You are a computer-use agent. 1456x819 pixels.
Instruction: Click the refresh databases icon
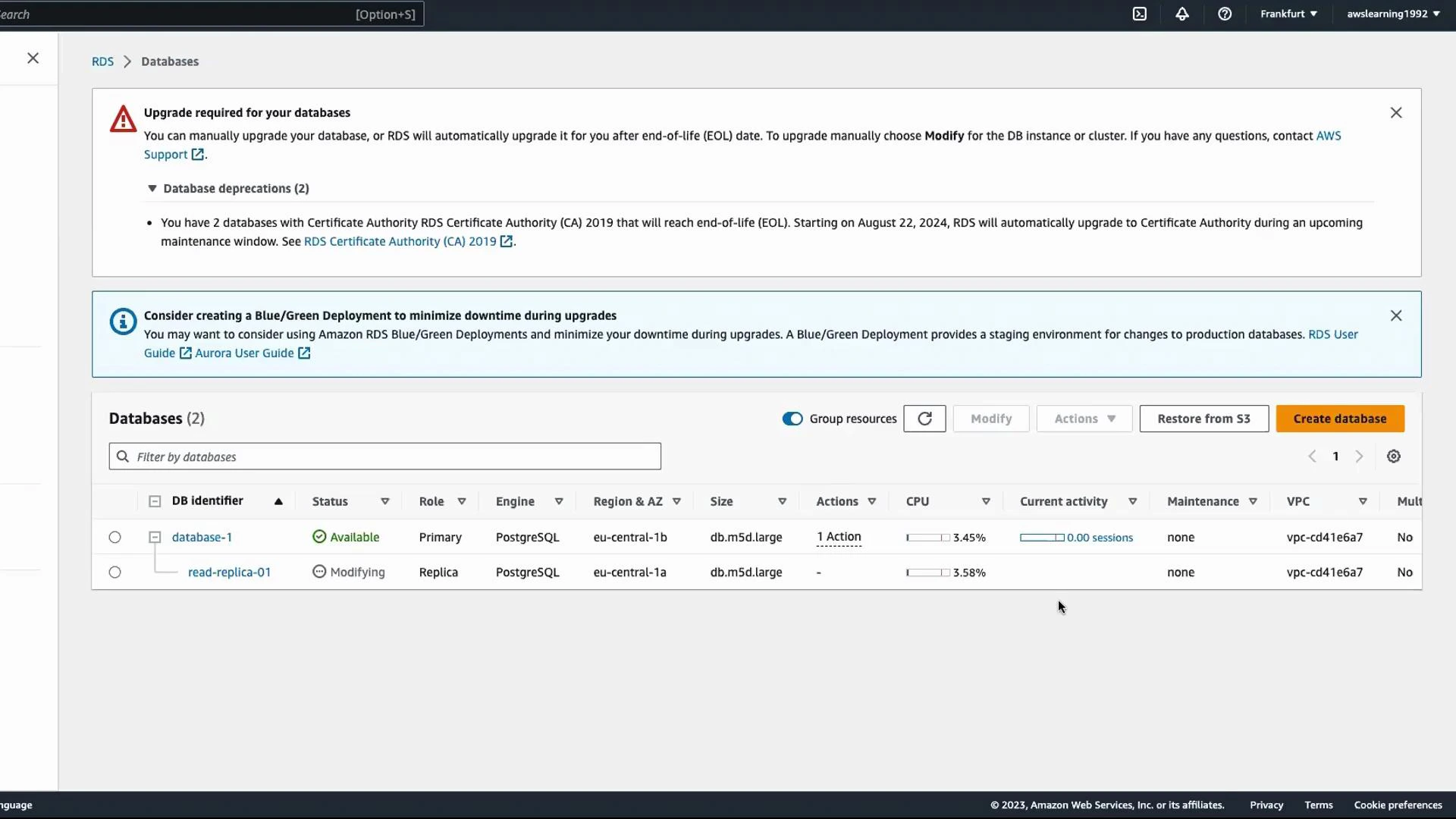click(x=924, y=419)
